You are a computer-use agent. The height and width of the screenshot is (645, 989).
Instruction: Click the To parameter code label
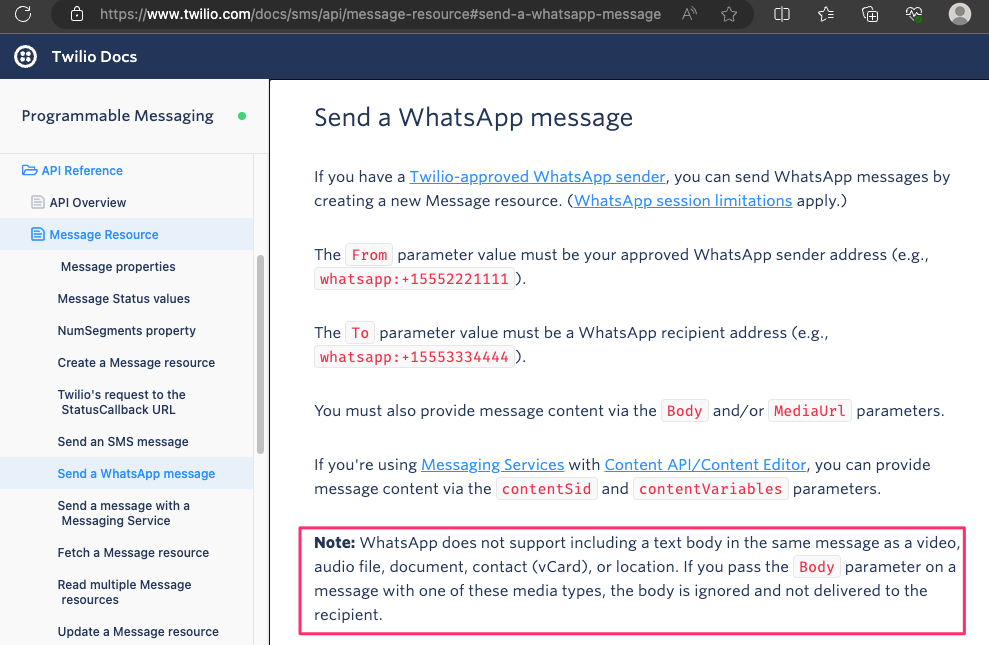(360, 333)
